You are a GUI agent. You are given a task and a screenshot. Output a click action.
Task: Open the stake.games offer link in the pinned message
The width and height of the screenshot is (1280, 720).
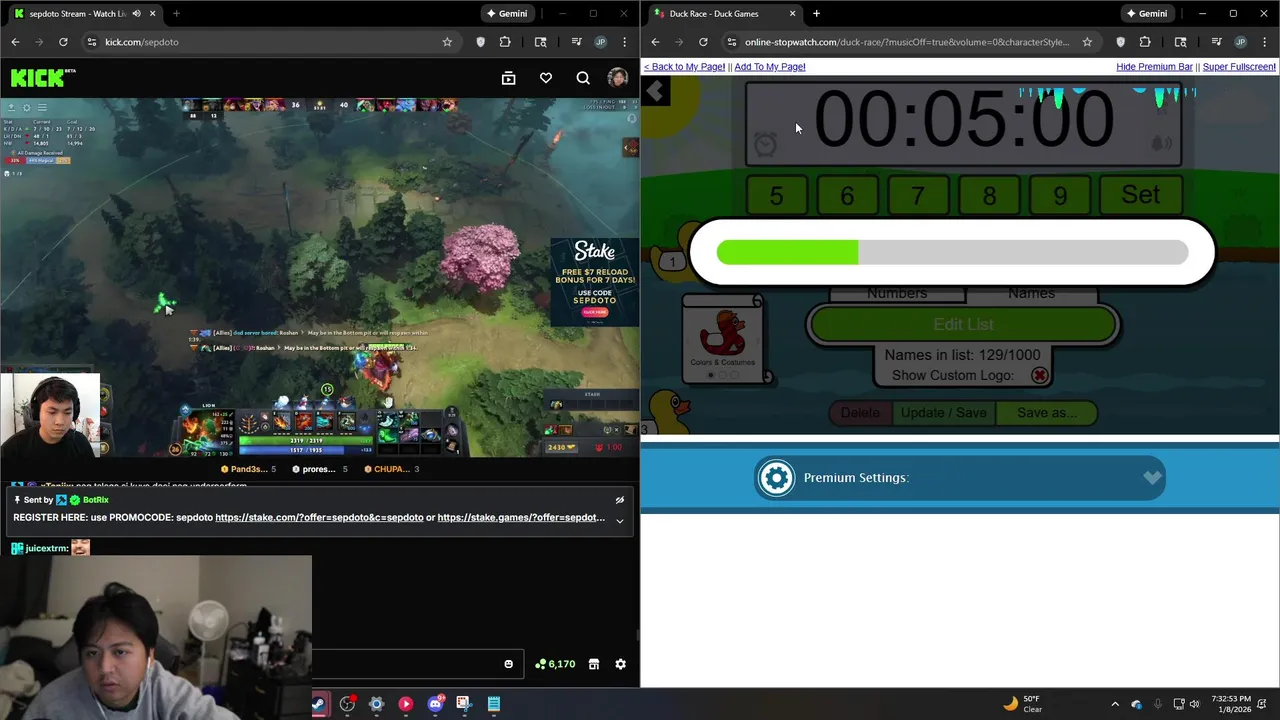(521, 518)
